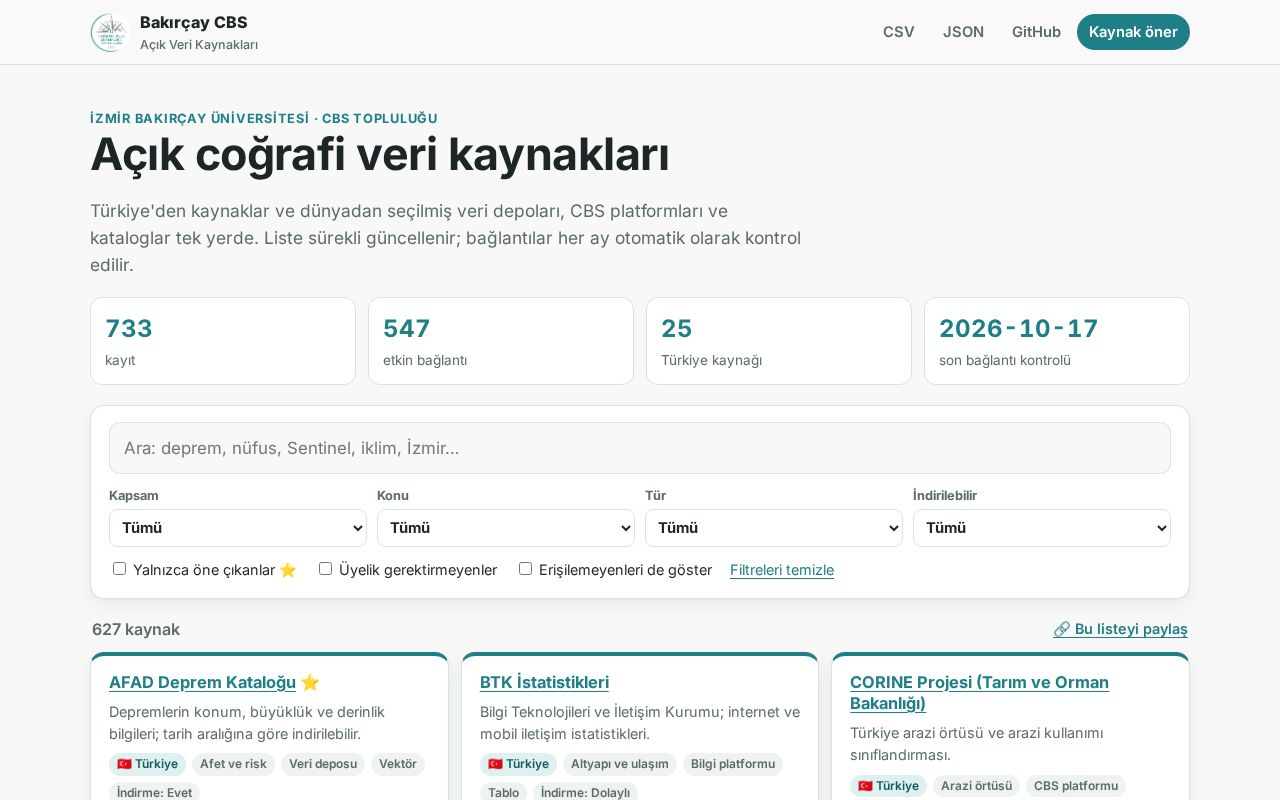The width and height of the screenshot is (1280, 800).
Task: Open the CSV download link
Action: point(898,32)
